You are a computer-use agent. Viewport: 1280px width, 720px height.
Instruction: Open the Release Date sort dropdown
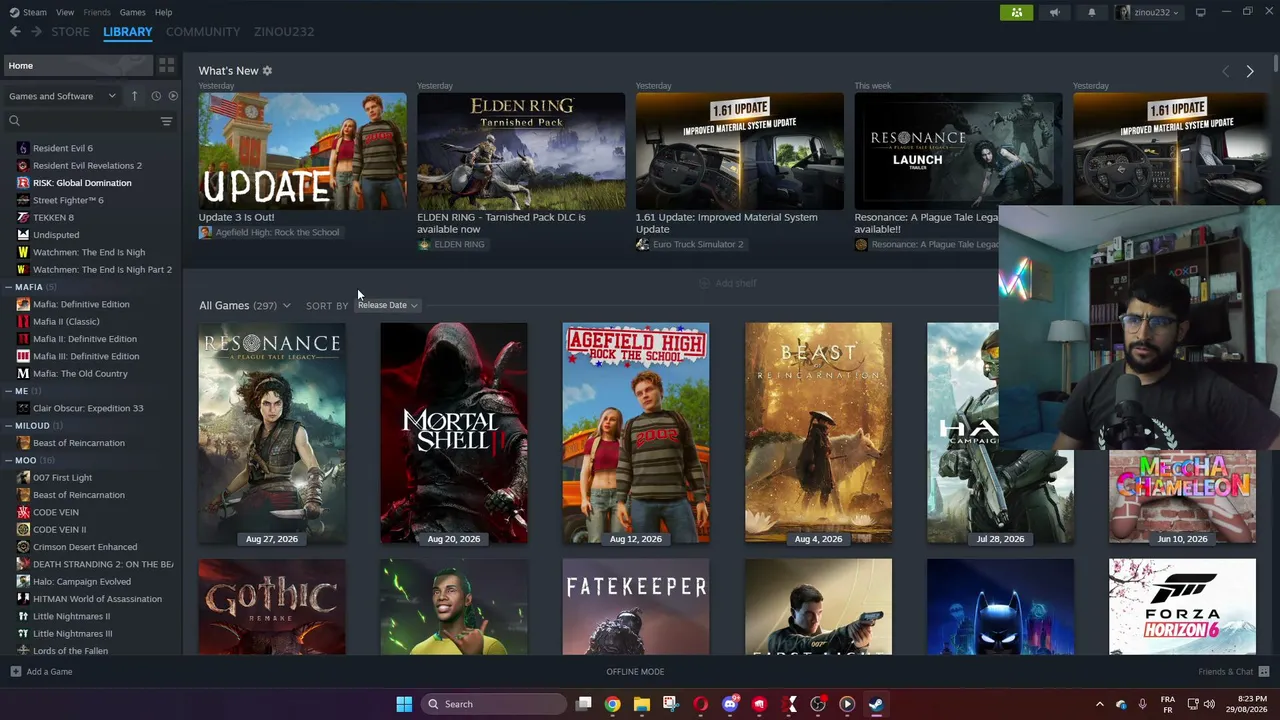coord(388,305)
